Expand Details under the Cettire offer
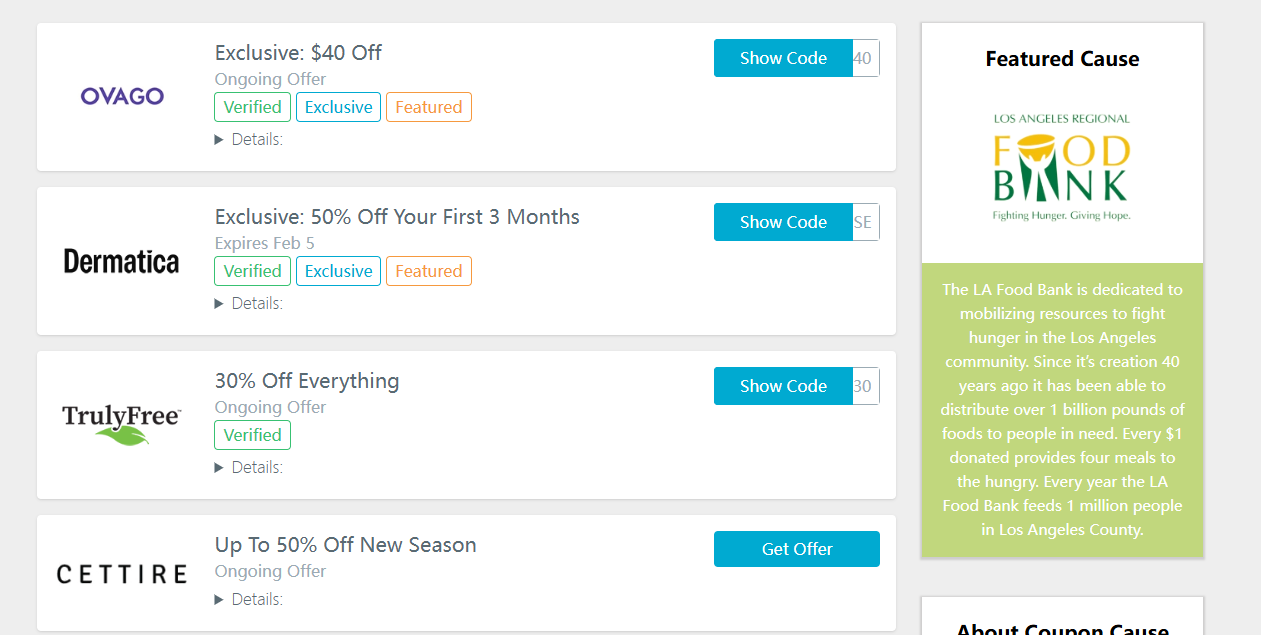Screen dimensions: 1261x635 coord(249,600)
